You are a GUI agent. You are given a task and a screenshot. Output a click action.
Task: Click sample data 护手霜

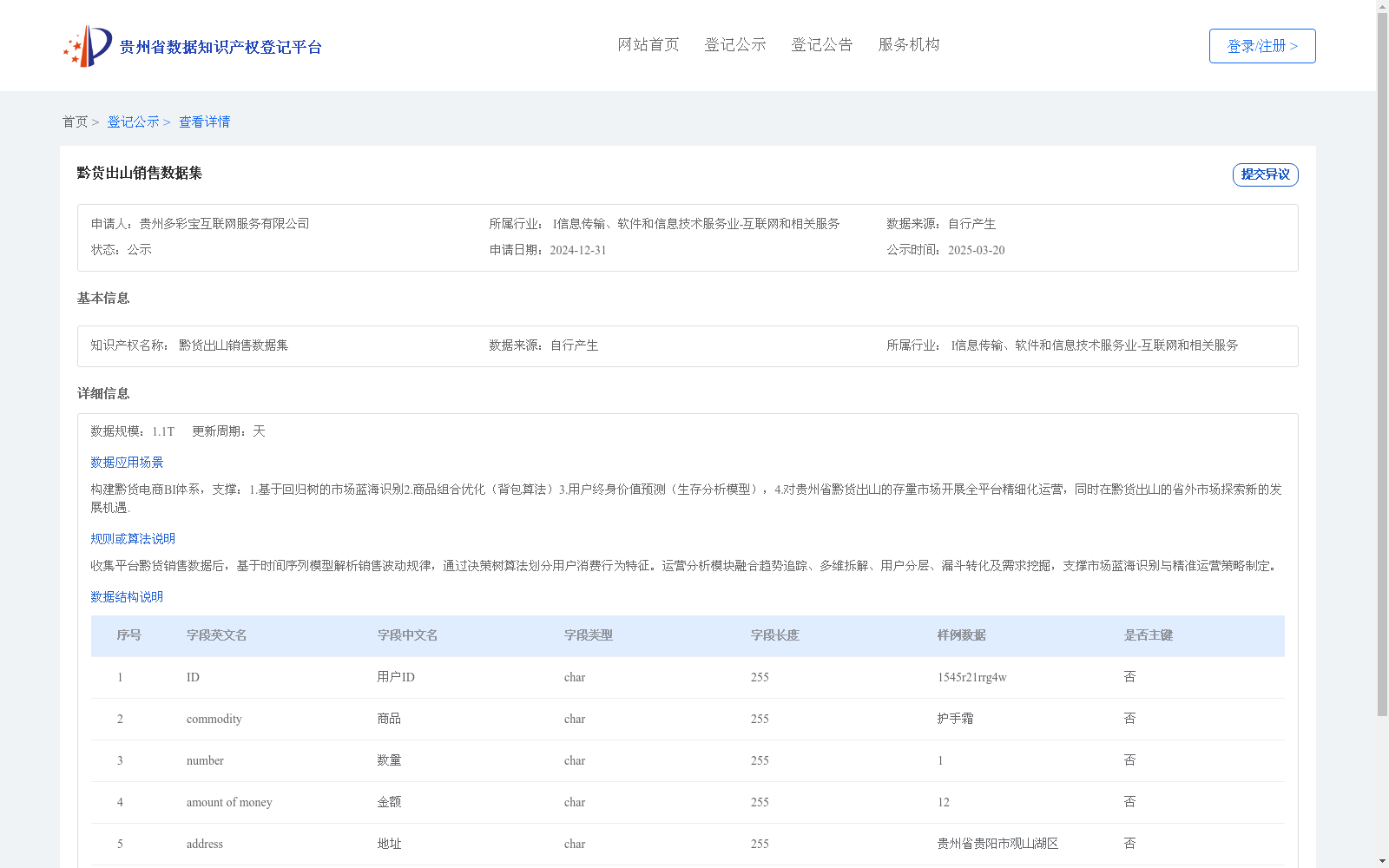956,719
